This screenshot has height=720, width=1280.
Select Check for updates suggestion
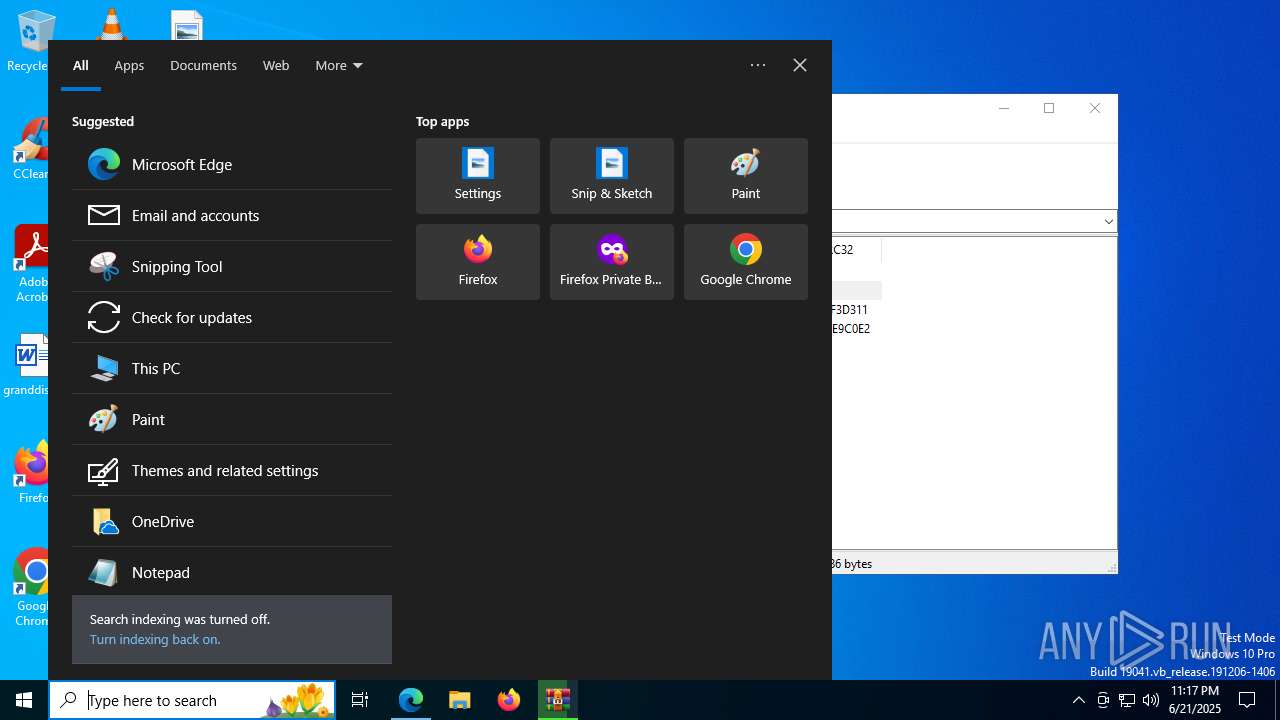pos(232,317)
